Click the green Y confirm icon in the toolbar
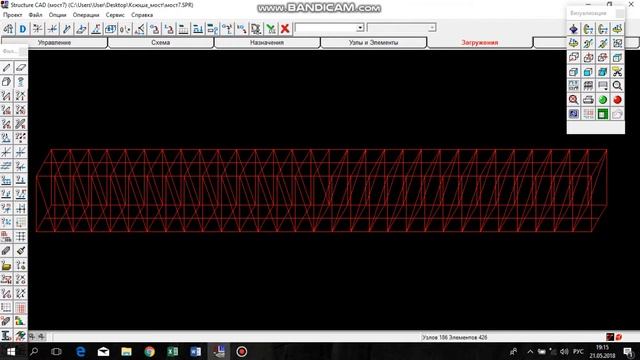 click(x=271, y=29)
